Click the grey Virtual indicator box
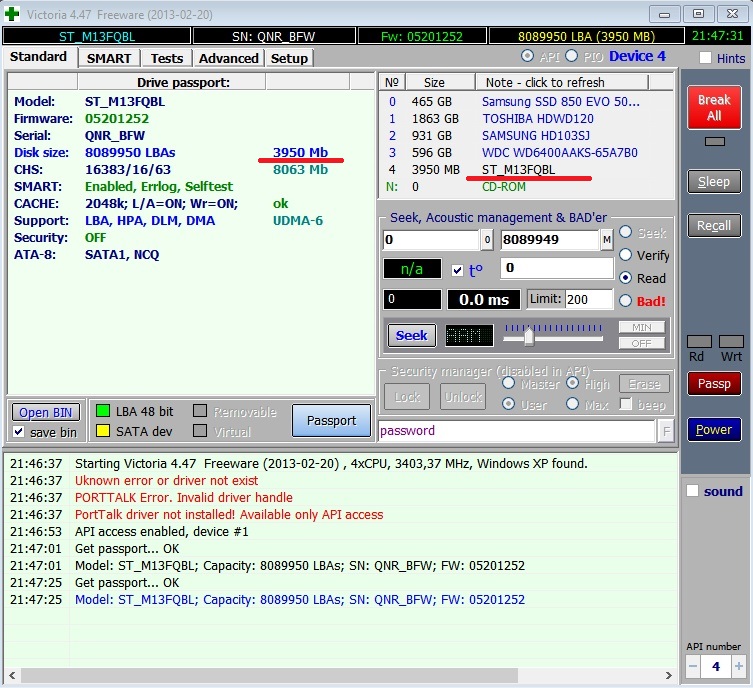The image size is (753, 688). tap(200, 431)
